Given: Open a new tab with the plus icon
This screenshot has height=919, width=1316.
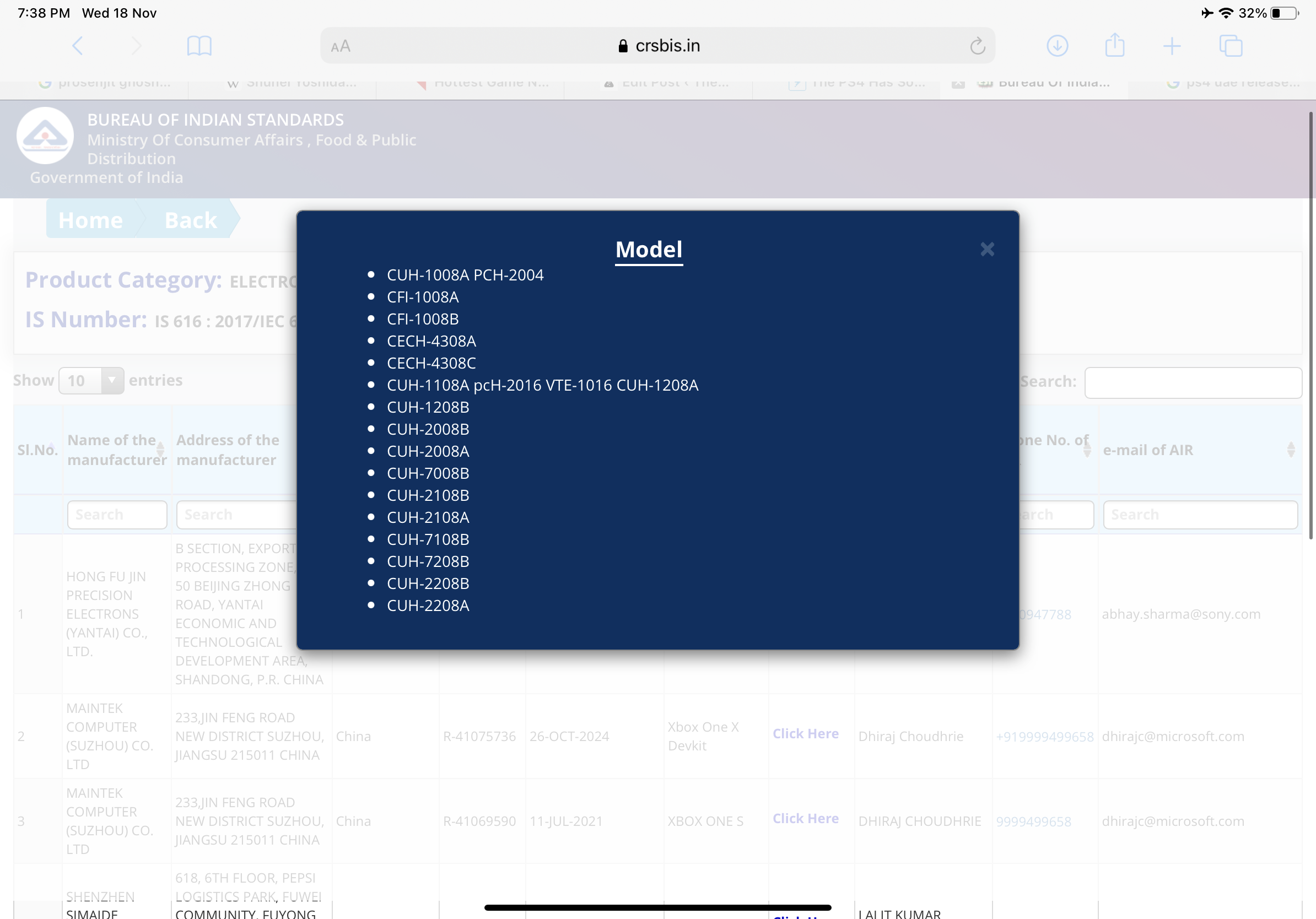Looking at the screenshot, I should (x=1172, y=46).
